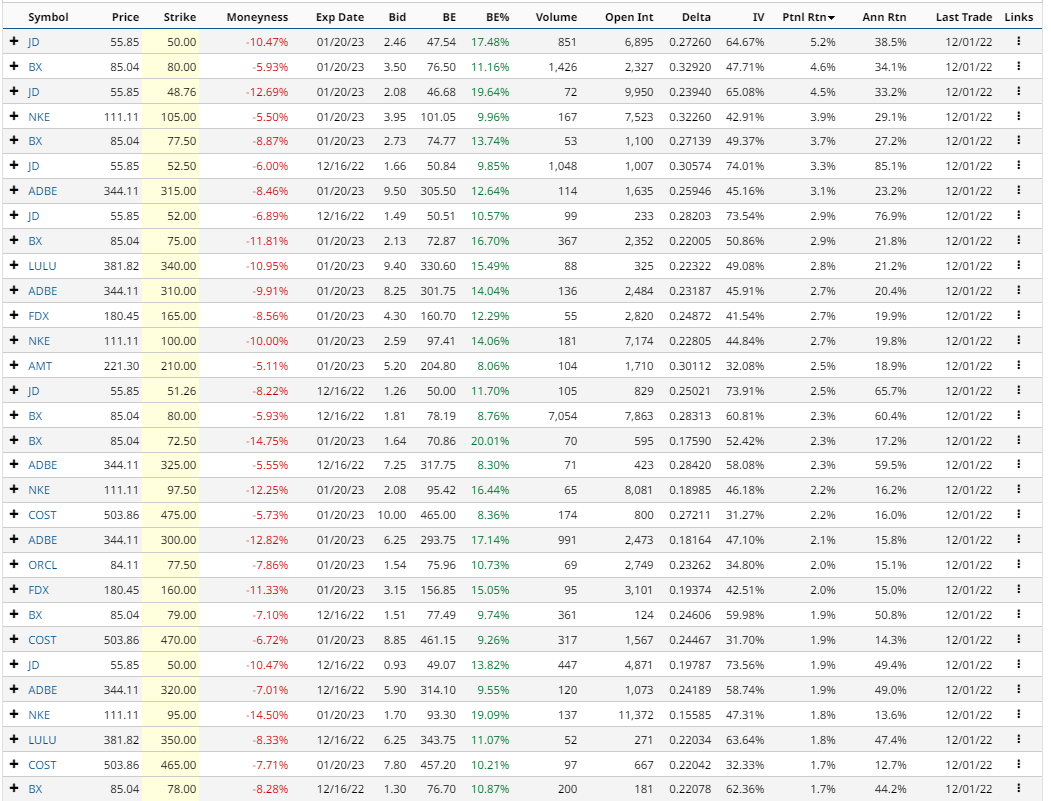Select the 20.01% BE% value cell
The image size is (1051, 801).
point(490,441)
